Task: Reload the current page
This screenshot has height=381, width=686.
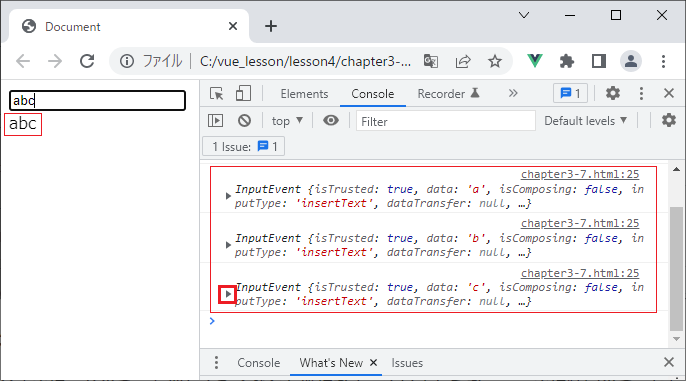Action: tap(87, 61)
